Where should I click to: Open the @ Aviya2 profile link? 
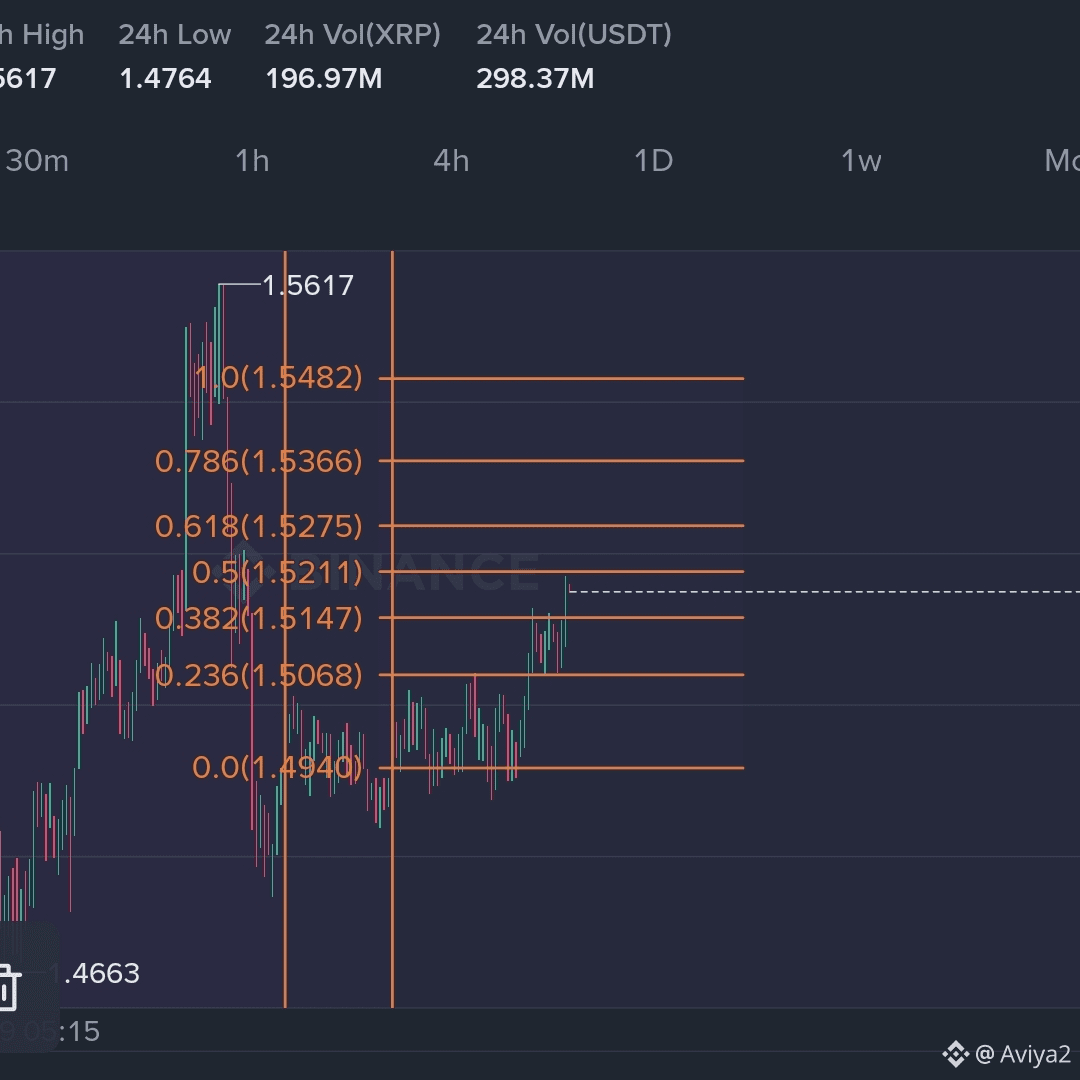coord(1023,1055)
